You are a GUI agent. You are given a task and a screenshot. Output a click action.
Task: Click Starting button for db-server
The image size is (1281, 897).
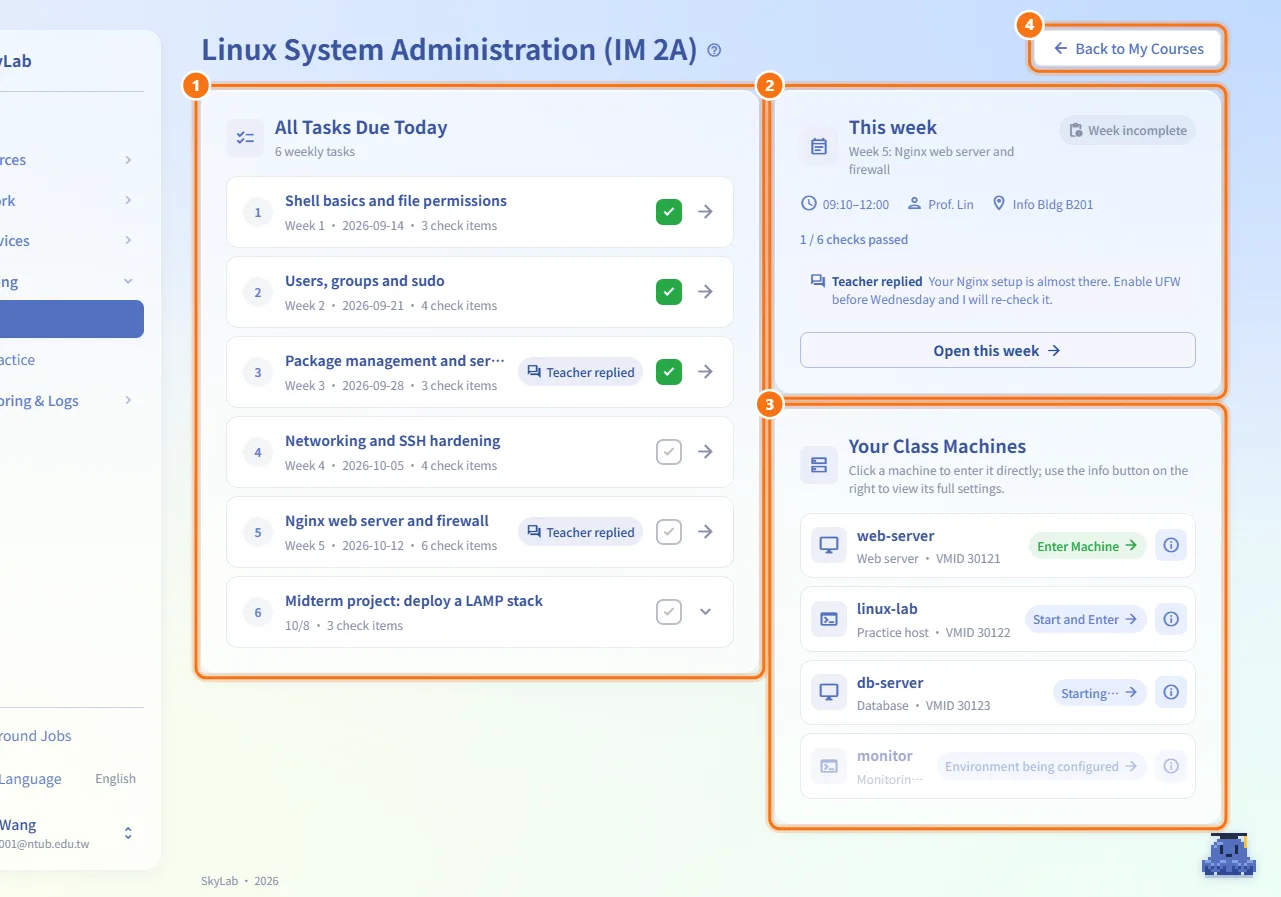pos(1099,692)
